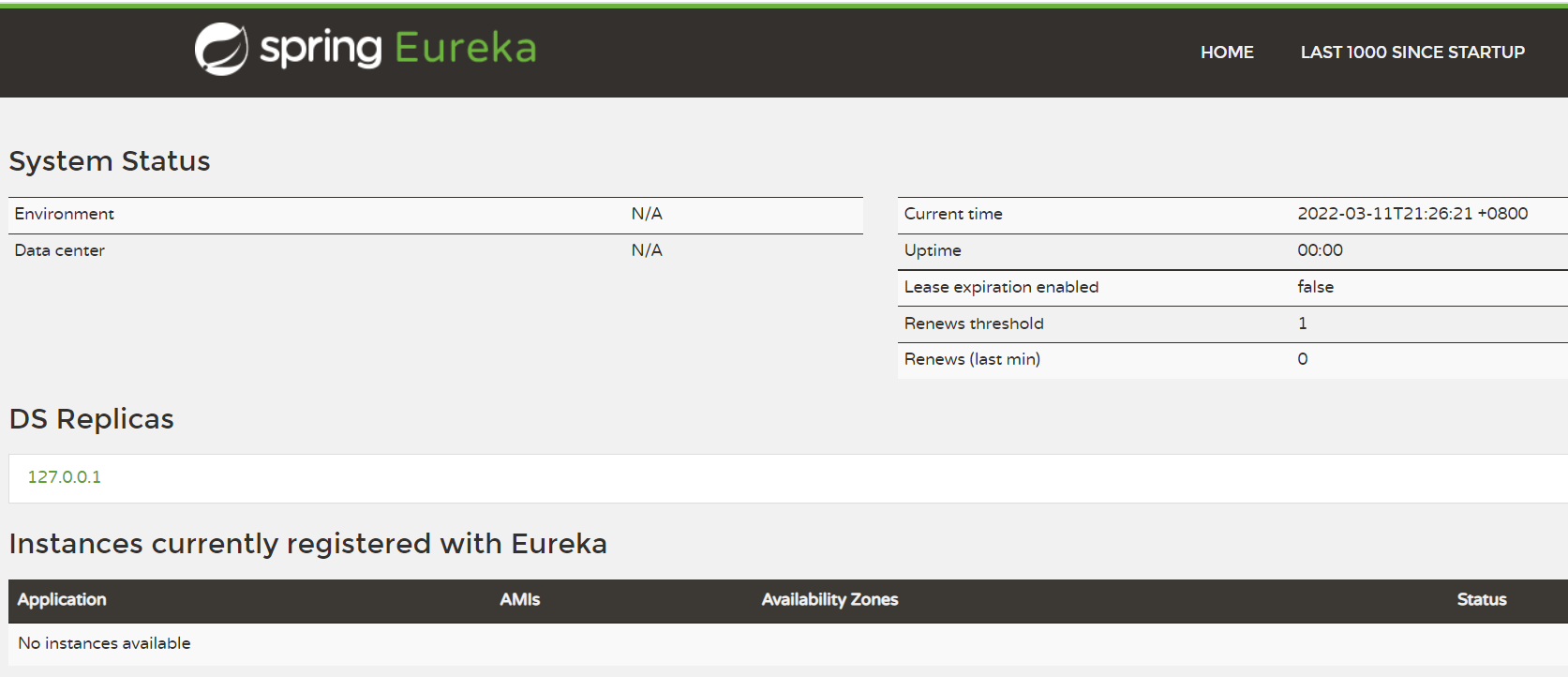Click the DS Replicas heading
This screenshot has height=677, width=1568.
[92, 419]
